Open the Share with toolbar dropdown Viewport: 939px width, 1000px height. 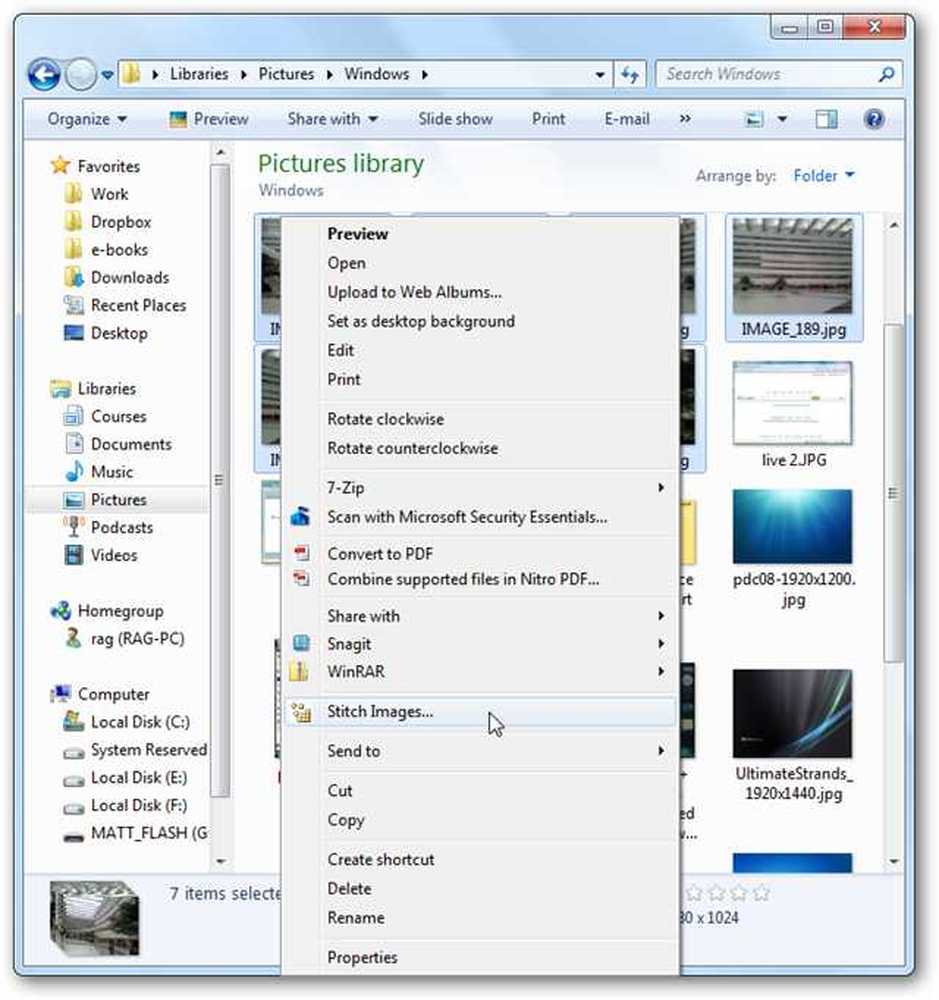tap(332, 119)
